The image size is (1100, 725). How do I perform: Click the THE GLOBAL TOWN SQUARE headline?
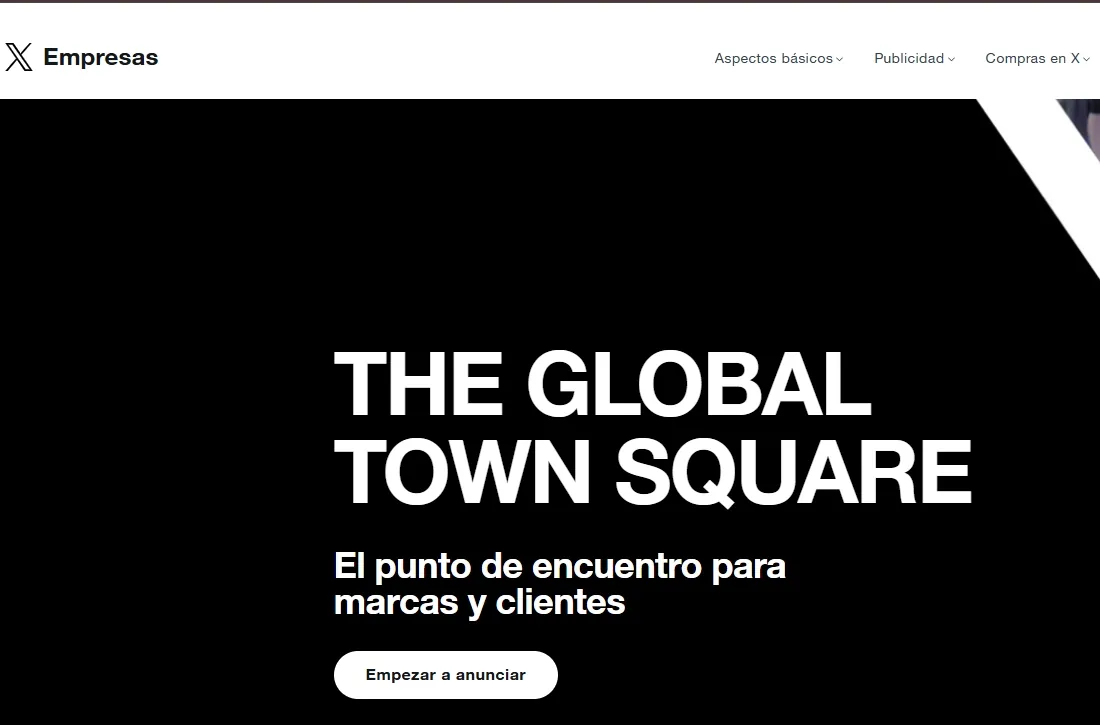coord(650,425)
